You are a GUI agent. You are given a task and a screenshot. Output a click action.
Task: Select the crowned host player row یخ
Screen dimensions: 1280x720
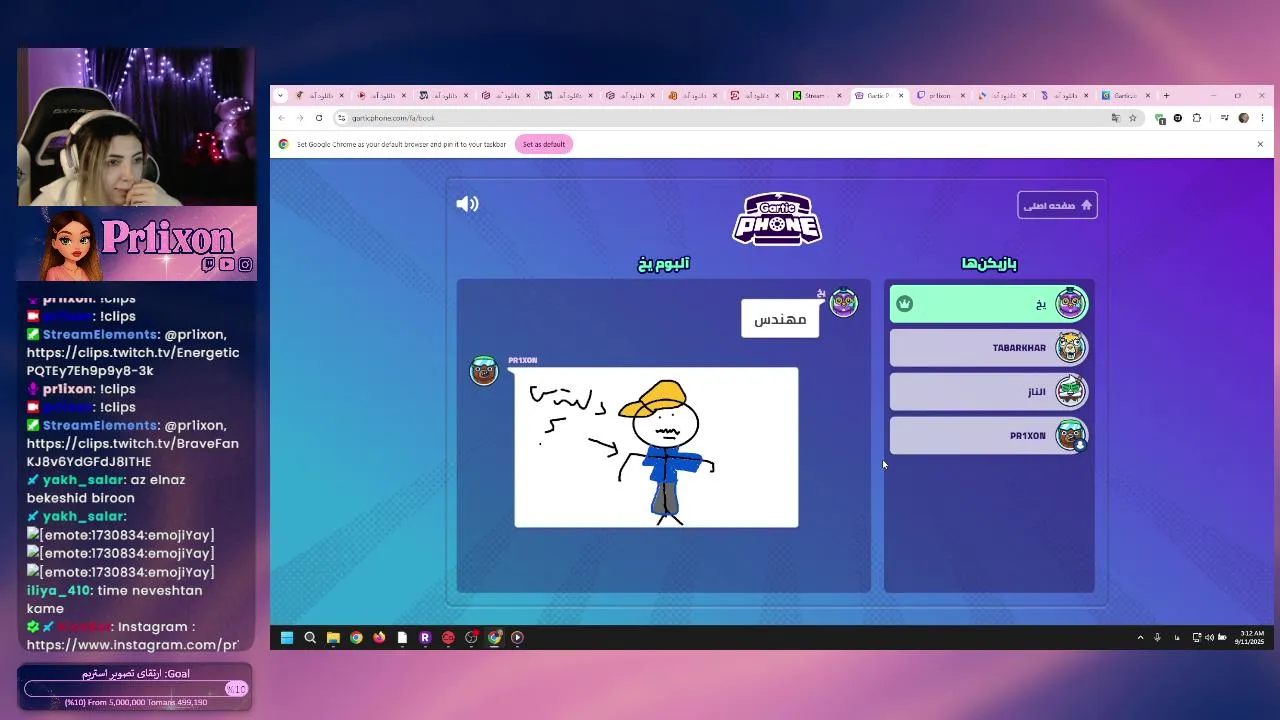coord(989,304)
